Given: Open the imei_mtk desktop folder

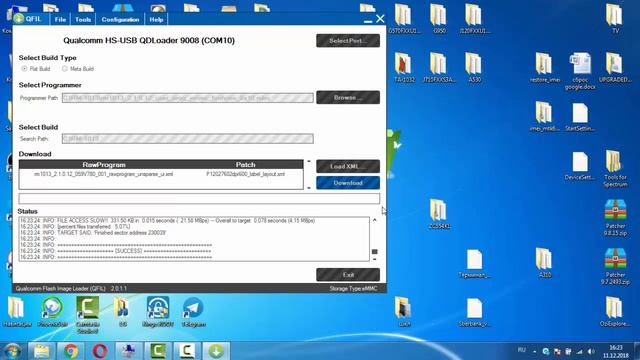Looking at the screenshot, I should tap(544, 116).
